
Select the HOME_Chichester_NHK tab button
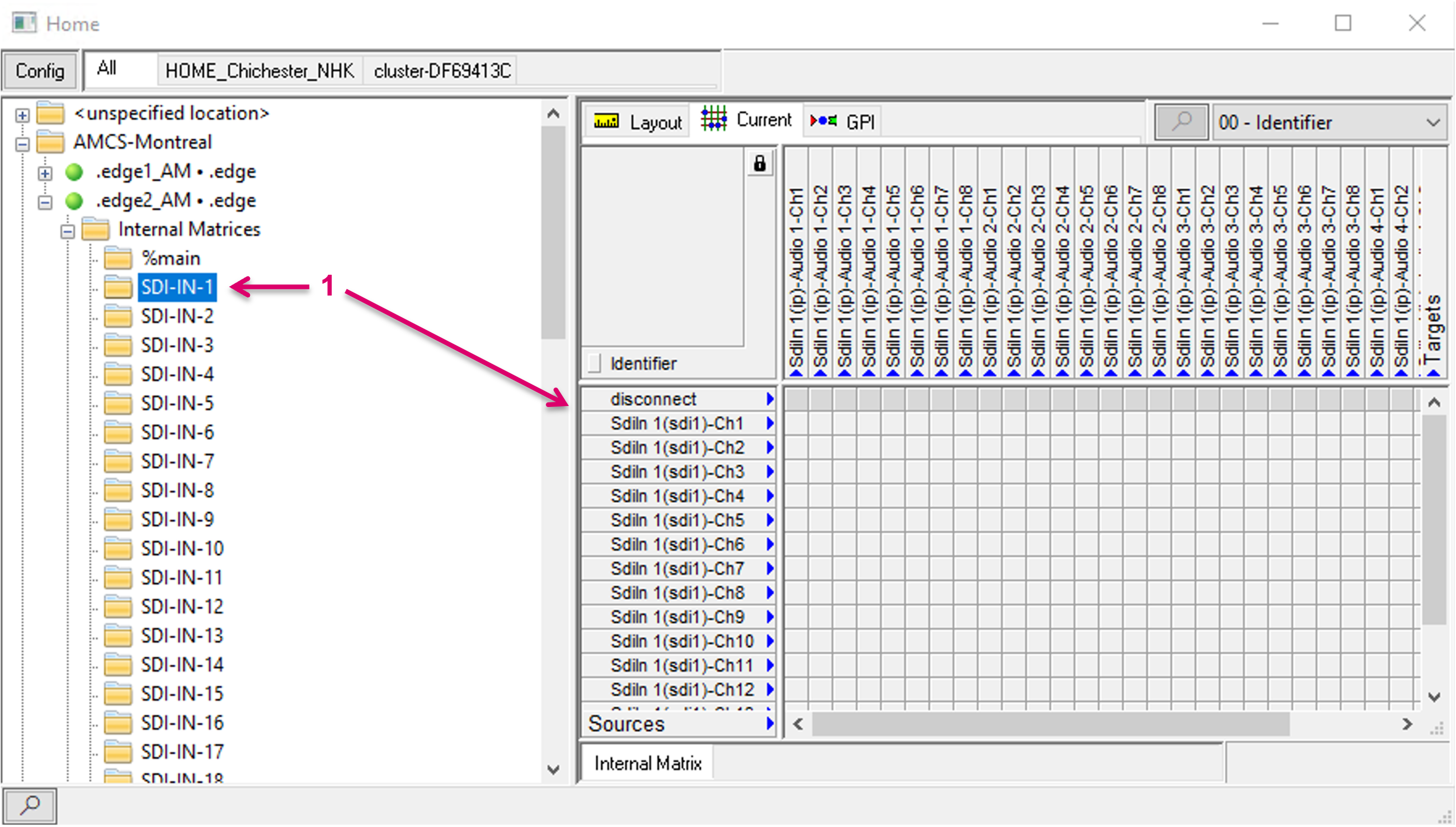pyautogui.click(x=259, y=71)
